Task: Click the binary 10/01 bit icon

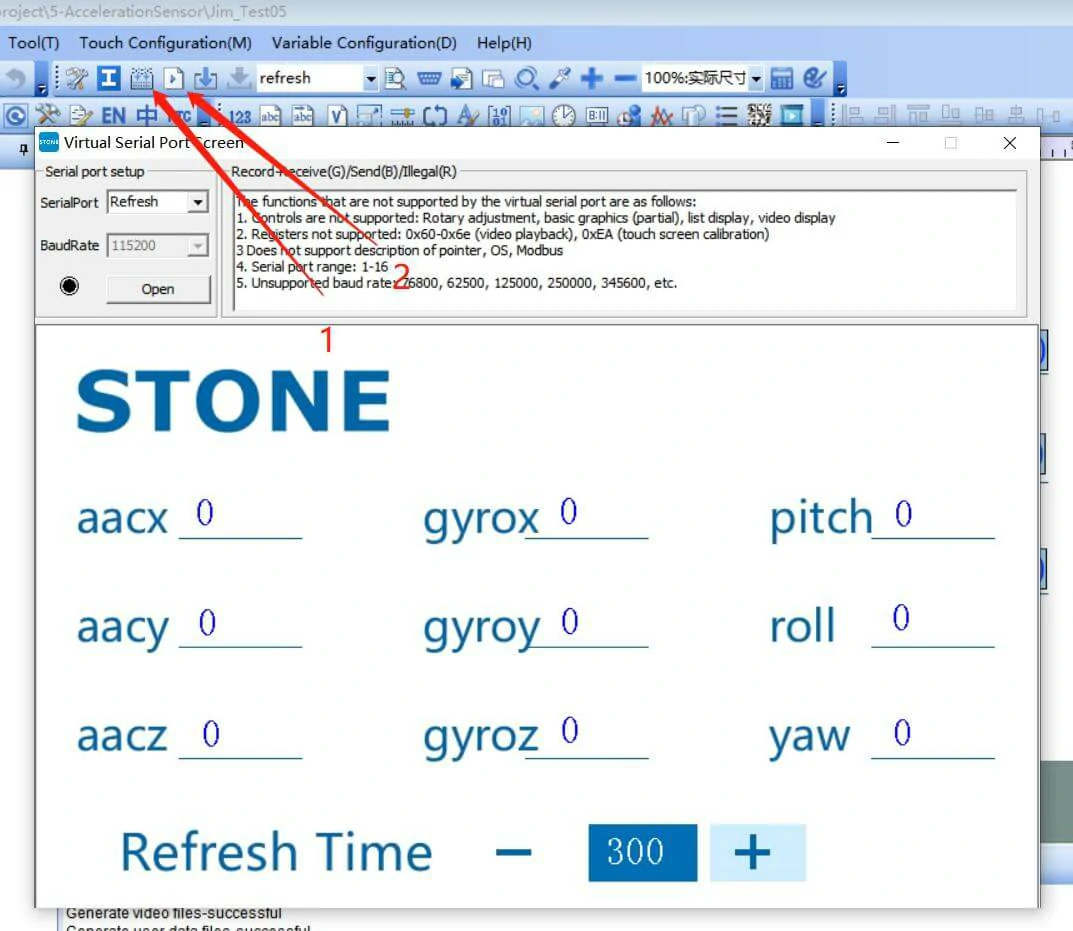Action: (x=500, y=116)
